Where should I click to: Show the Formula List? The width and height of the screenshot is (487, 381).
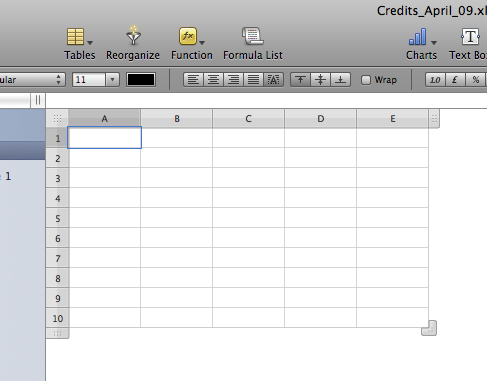[253, 36]
